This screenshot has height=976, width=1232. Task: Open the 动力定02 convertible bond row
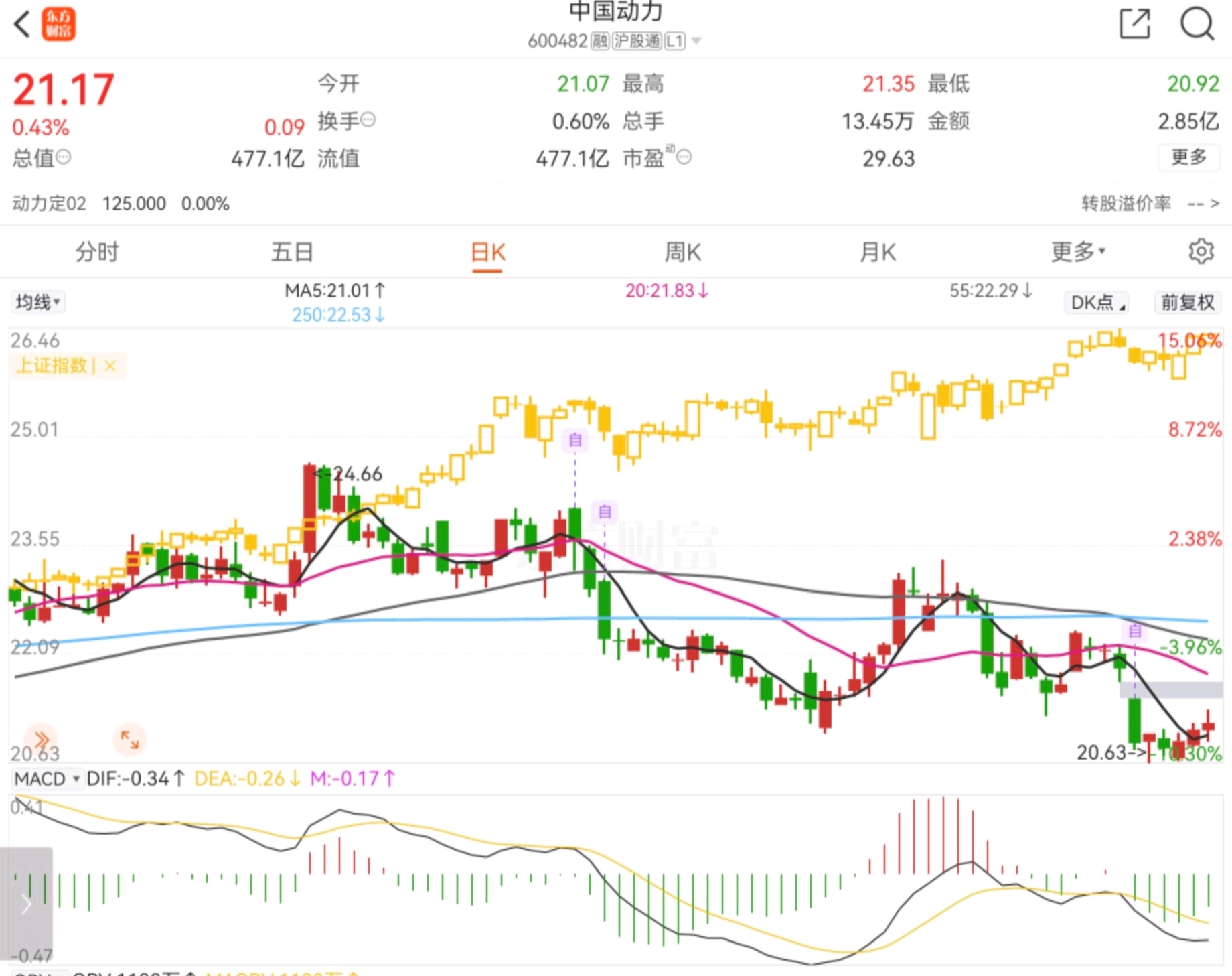pos(121,204)
